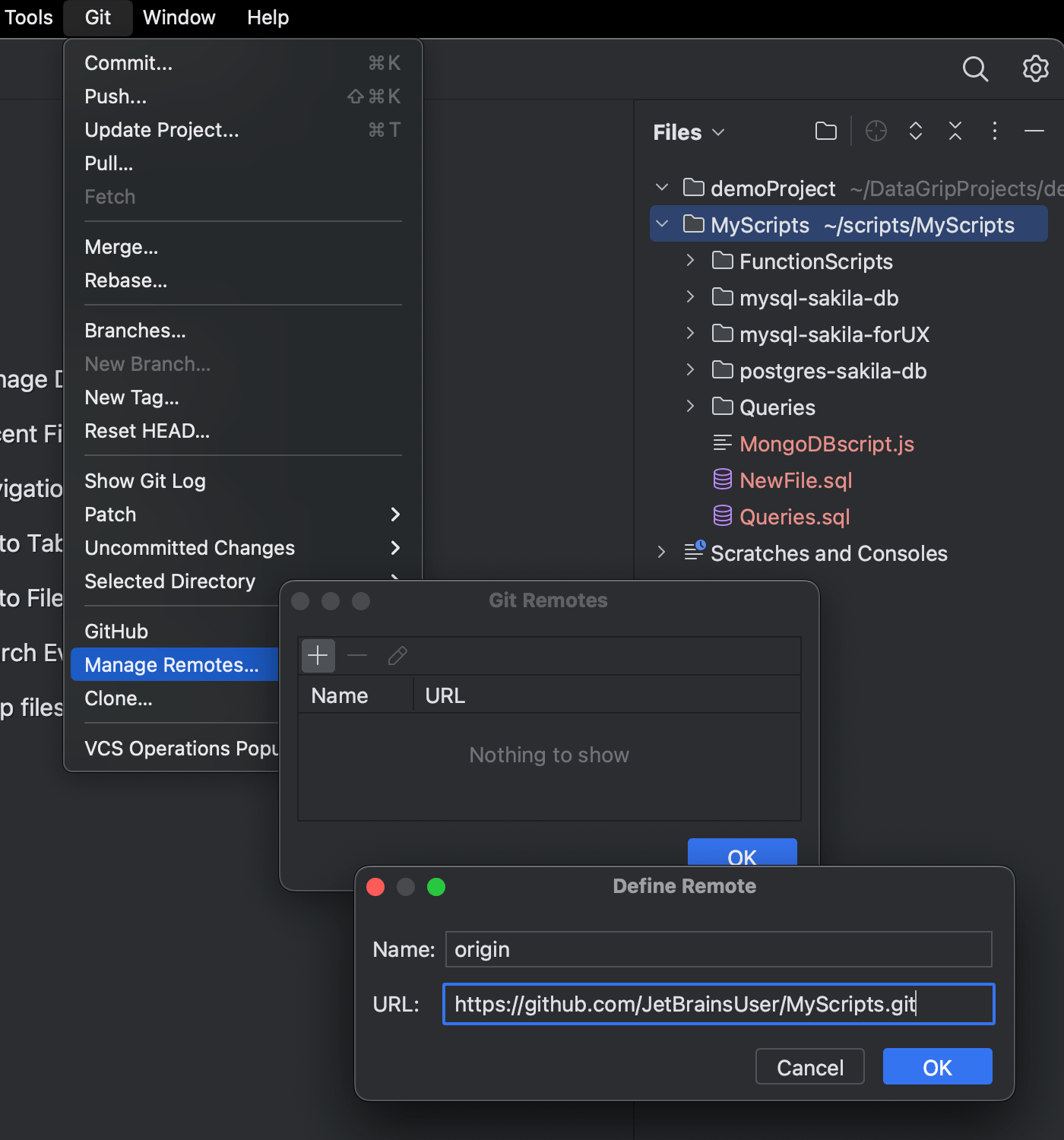
Task: Open Search Everywhere with the magnifier icon
Action: click(975, 68)
